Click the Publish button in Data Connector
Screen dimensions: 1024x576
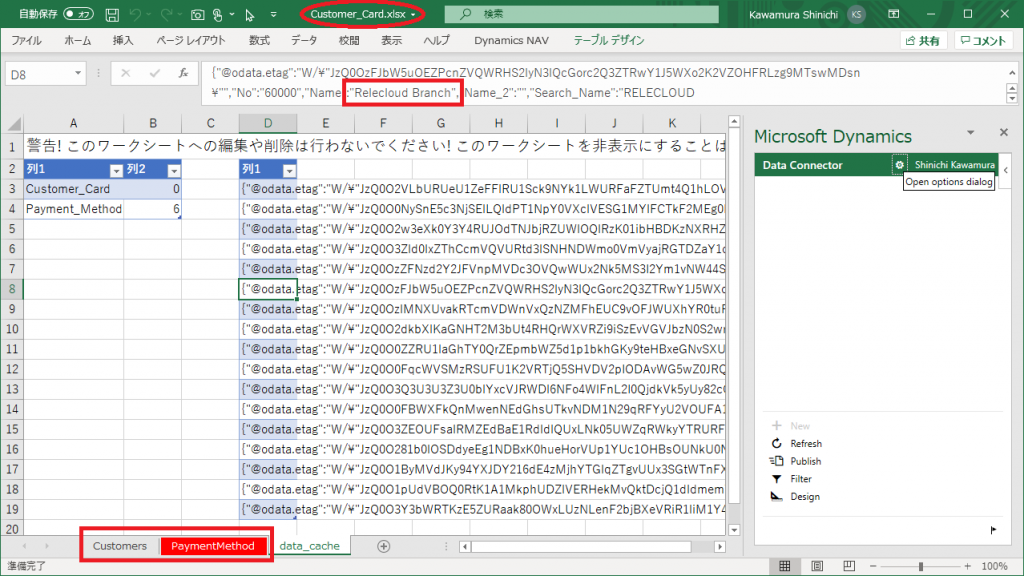pyautogui.click(x=795, y=461)
